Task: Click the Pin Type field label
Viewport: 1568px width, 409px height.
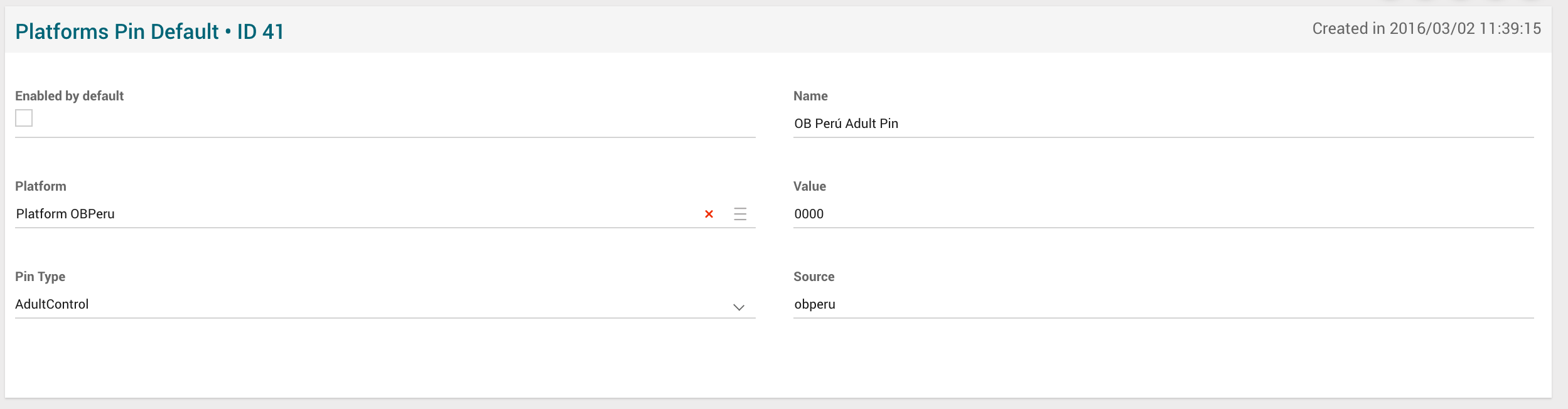Action: (40, 277)
